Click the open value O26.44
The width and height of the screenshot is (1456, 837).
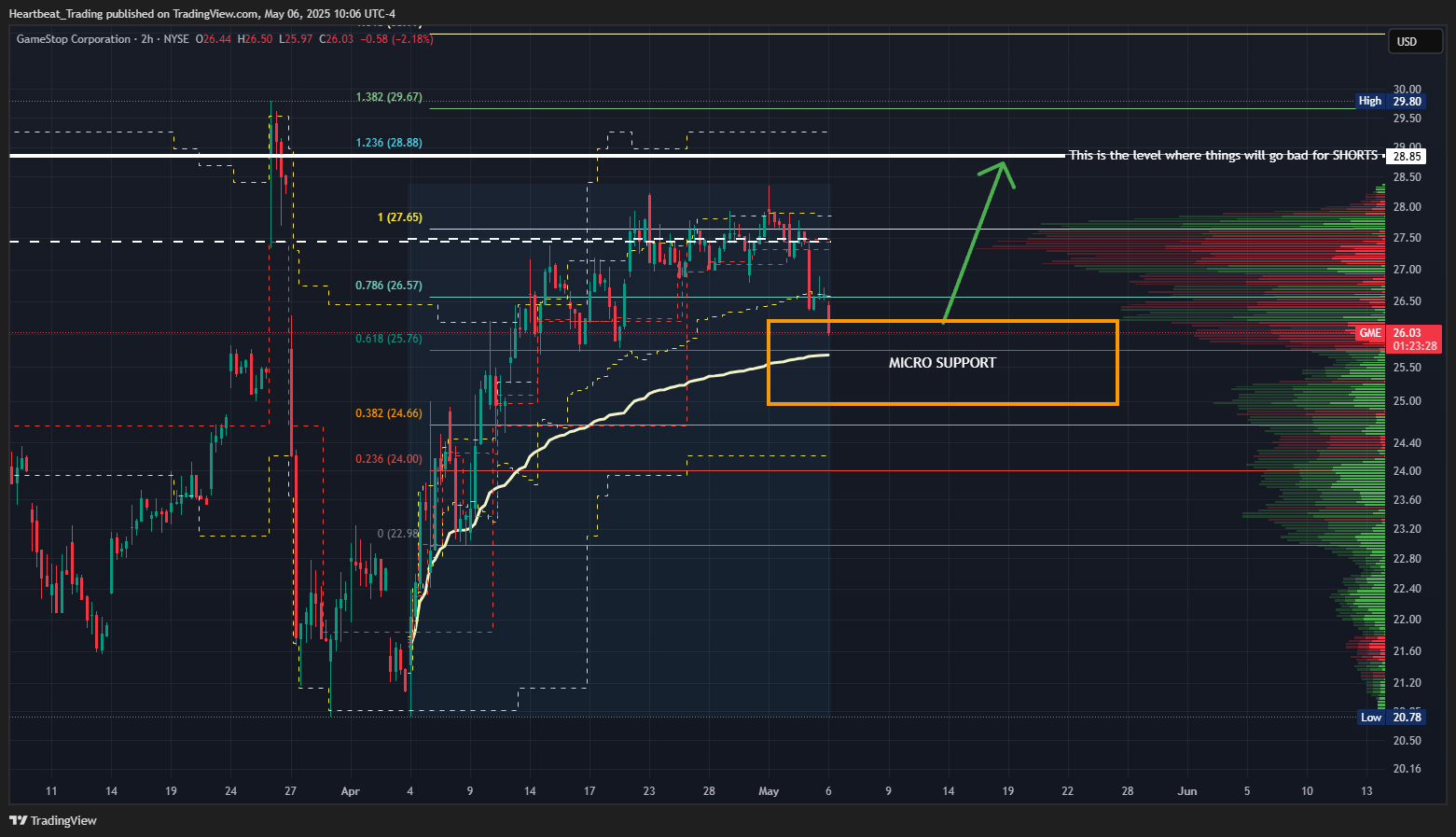click(214, 39)
